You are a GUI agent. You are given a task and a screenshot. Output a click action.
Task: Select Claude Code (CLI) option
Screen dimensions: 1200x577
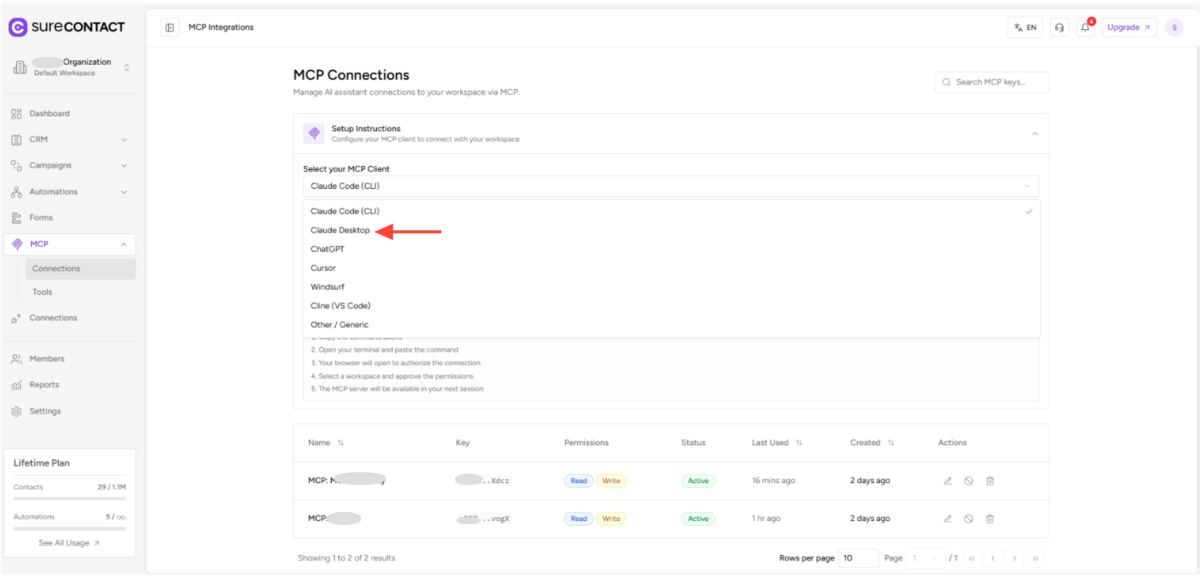(x=671, y=211)
